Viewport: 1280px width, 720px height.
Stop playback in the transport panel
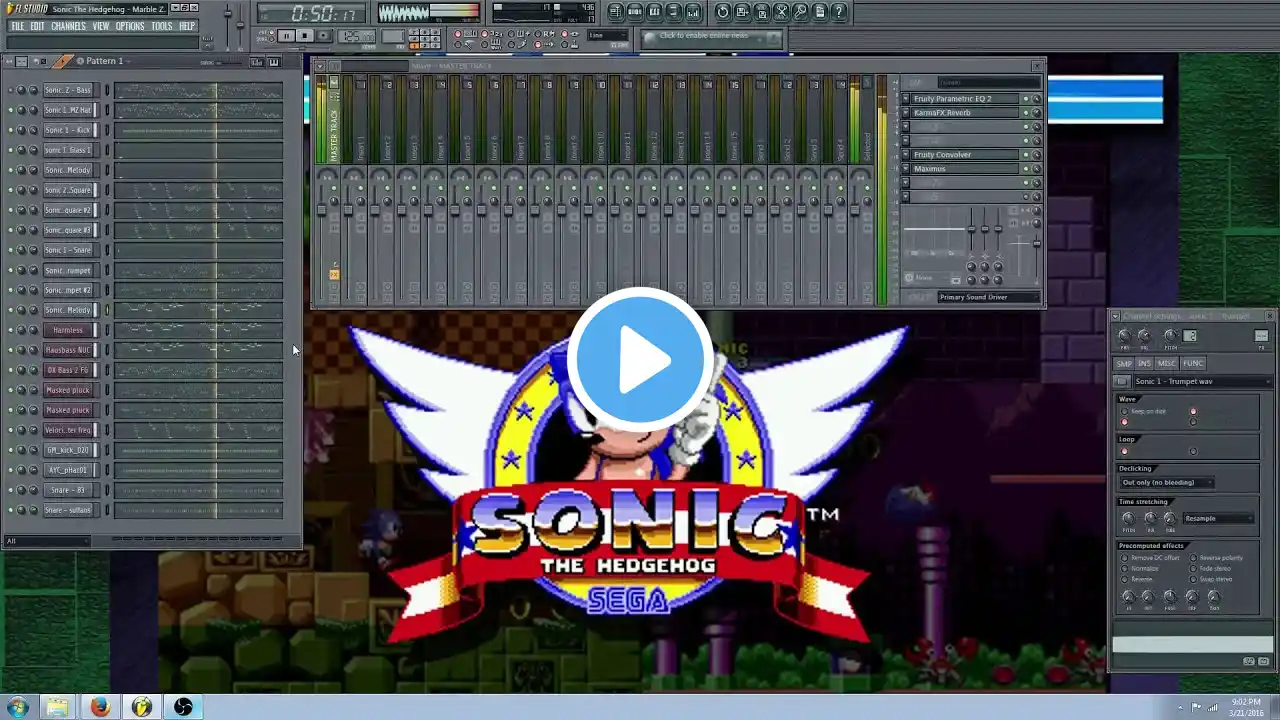pyautogui.click(x=305, y=36)
